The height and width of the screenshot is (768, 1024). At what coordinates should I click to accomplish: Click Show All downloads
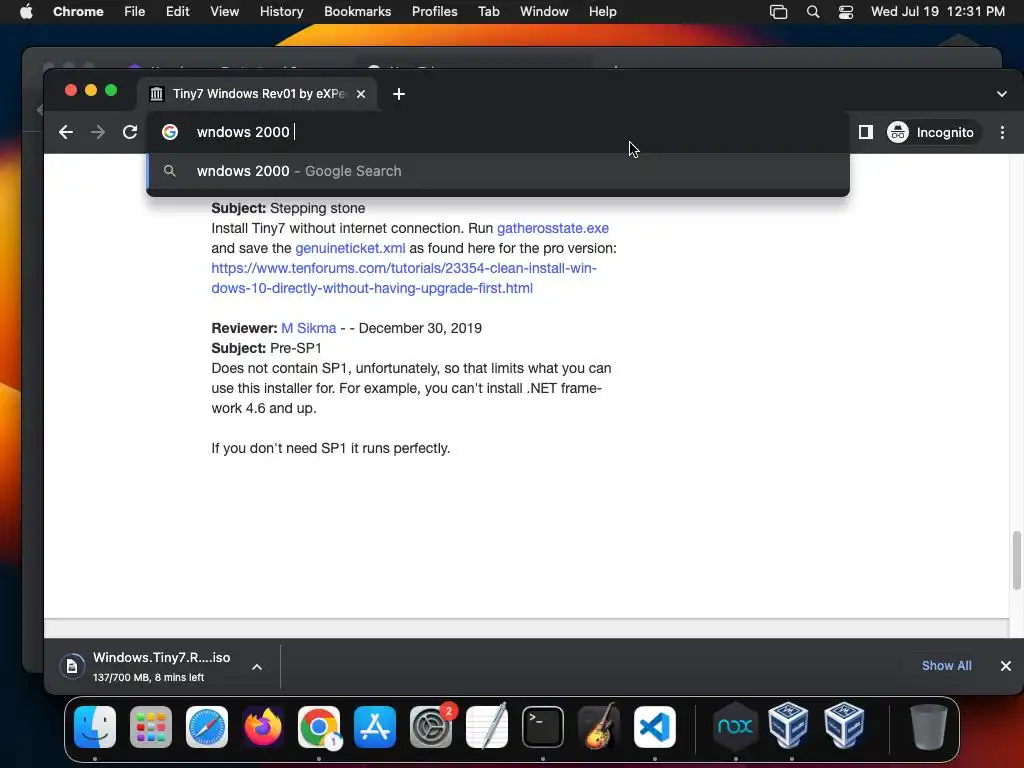pyautogui.click(x=946, y=665)
